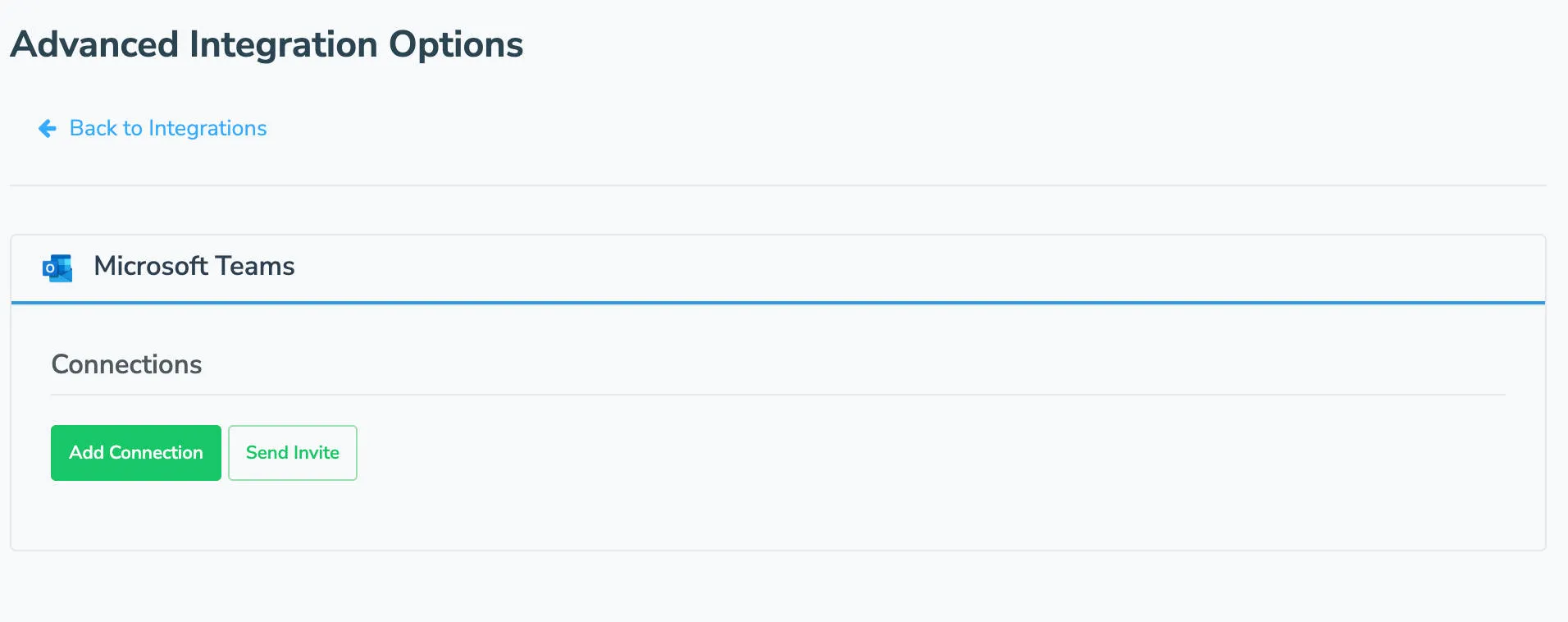This screenshot has width=1568, height=622.
Task: Open the Back to Integrations link
Action: click(167, 129)
